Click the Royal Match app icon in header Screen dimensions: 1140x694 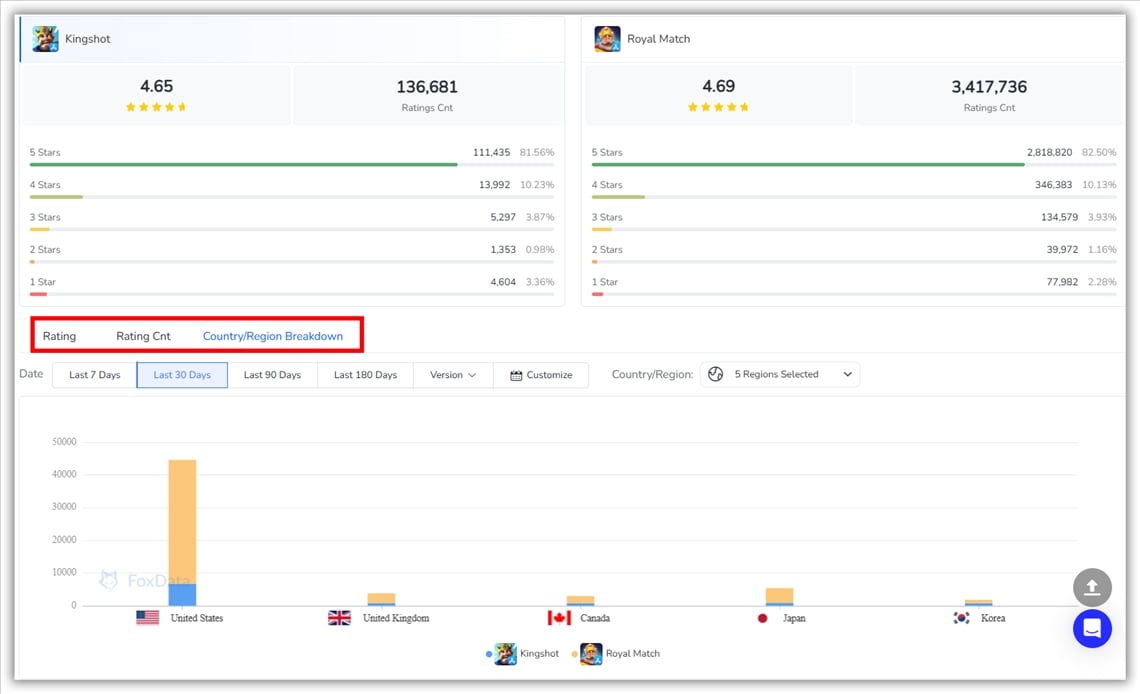607,39
